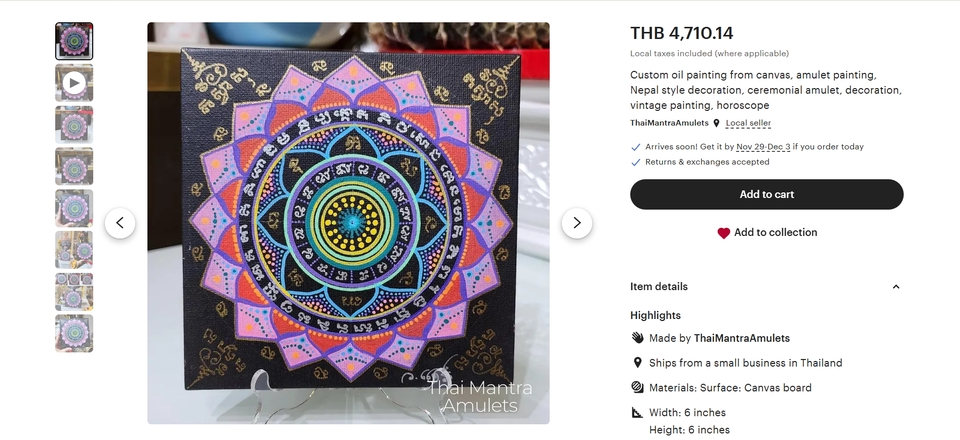Viewport: 960px width, 440px height.
Task: Select the first mandala thumbnail
Action: (74, 41)
